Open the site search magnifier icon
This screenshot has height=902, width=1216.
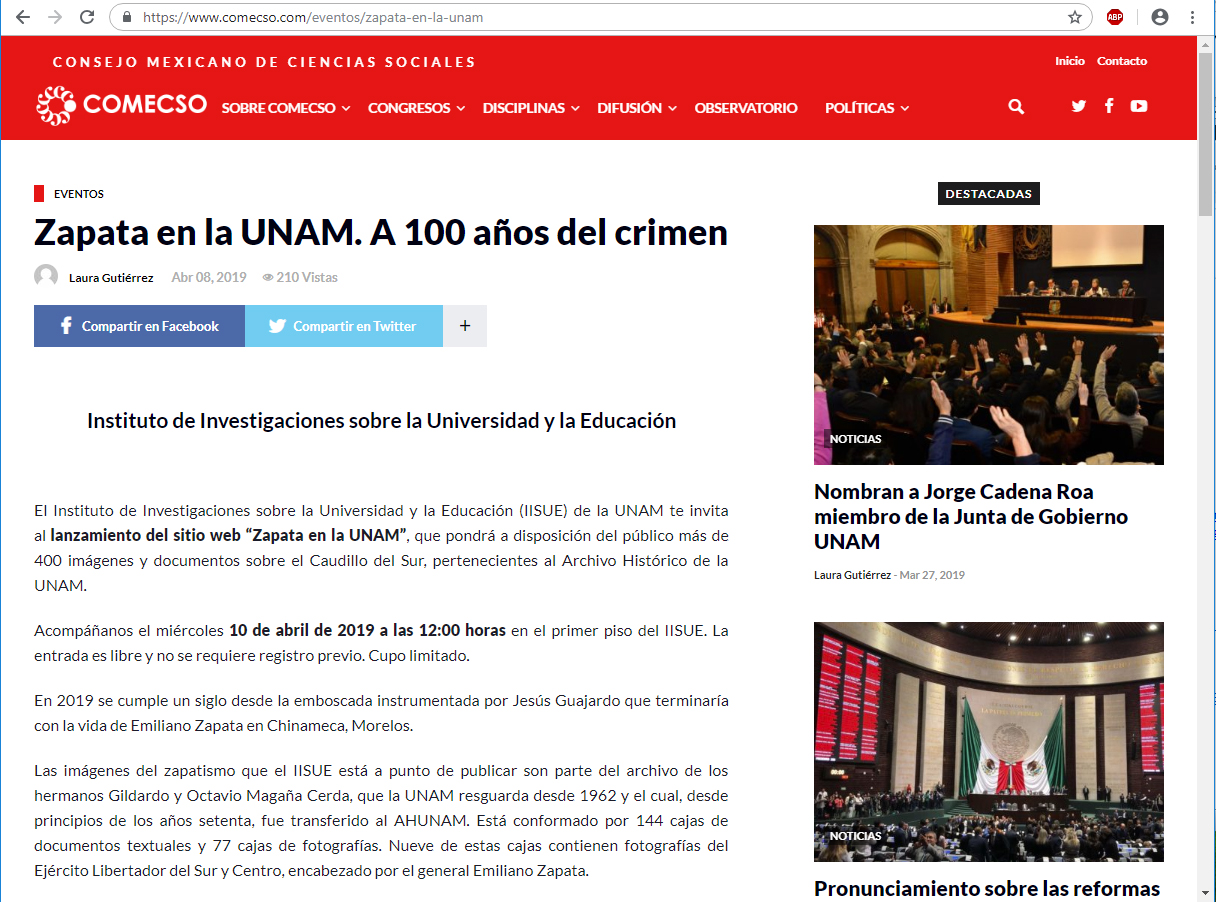click(x=1017, y=107)
